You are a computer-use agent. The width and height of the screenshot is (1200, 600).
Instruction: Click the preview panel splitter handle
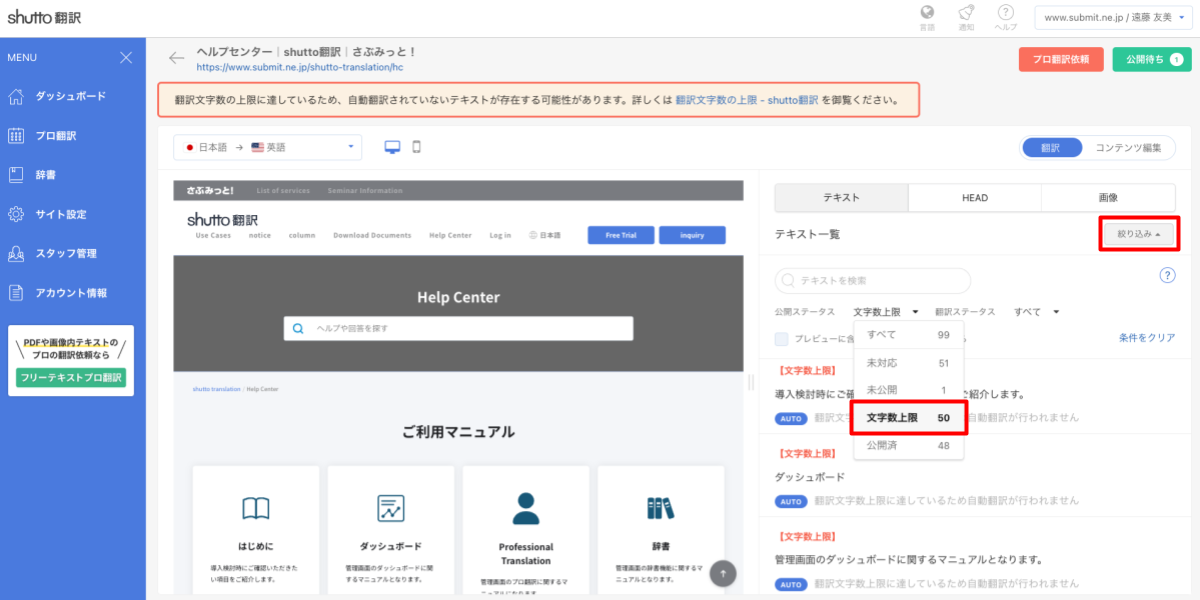click(x=751, y=382)
